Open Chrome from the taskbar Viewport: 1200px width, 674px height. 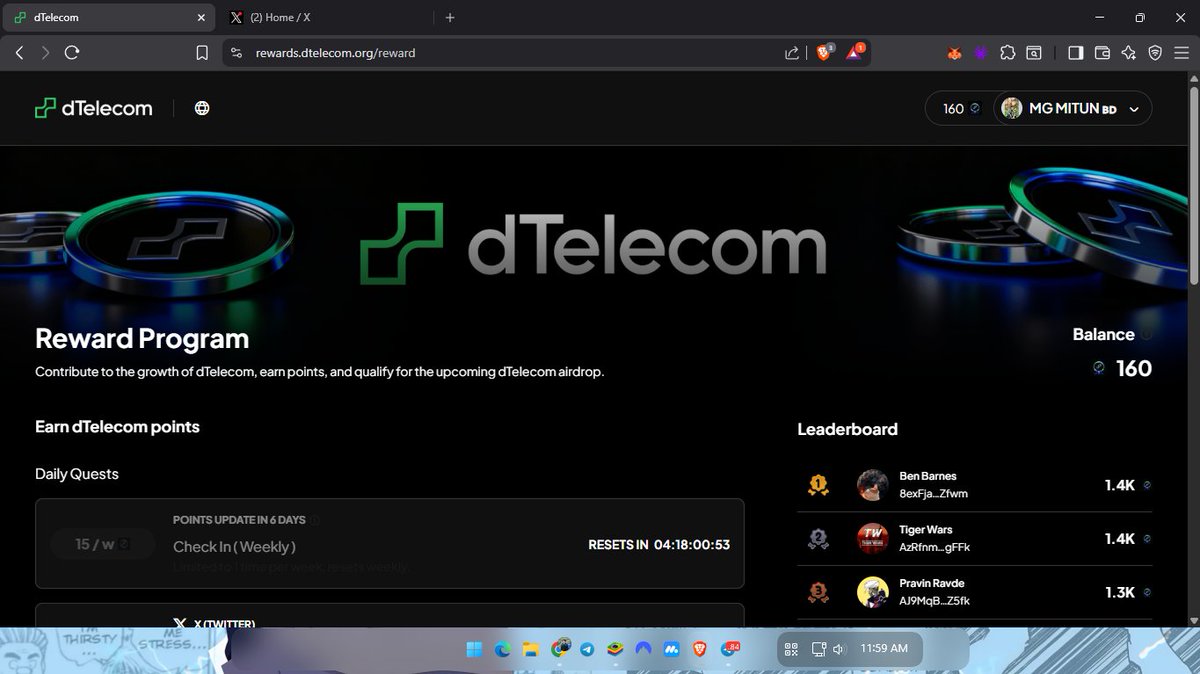click(x=562, y=649)
